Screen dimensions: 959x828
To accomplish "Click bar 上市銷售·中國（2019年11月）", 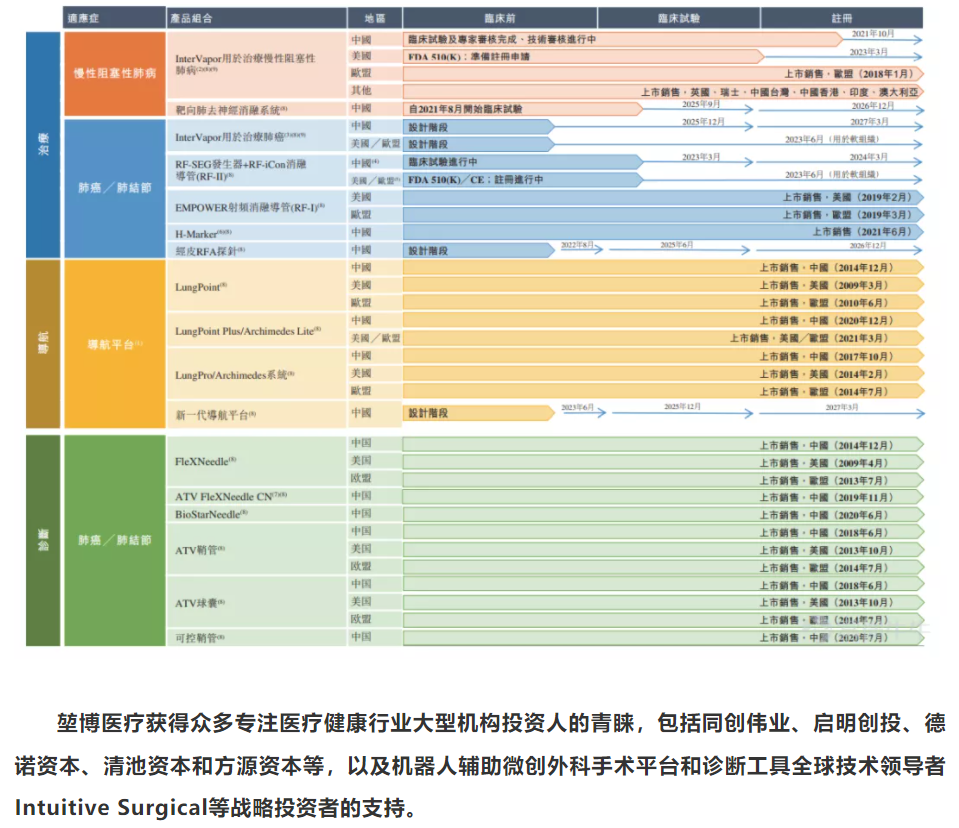I will pos(663,497).
